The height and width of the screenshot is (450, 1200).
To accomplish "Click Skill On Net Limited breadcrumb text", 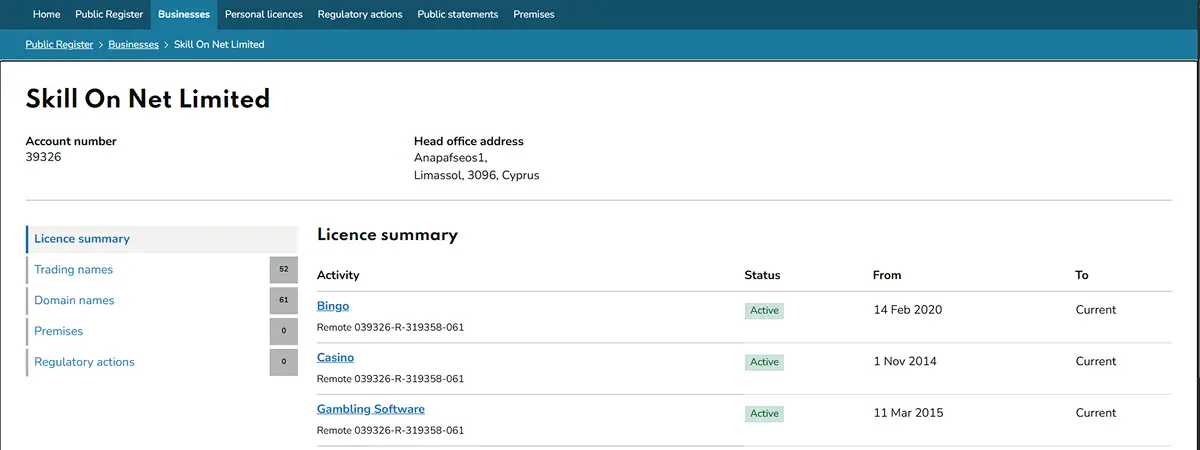I will [219, 44].
